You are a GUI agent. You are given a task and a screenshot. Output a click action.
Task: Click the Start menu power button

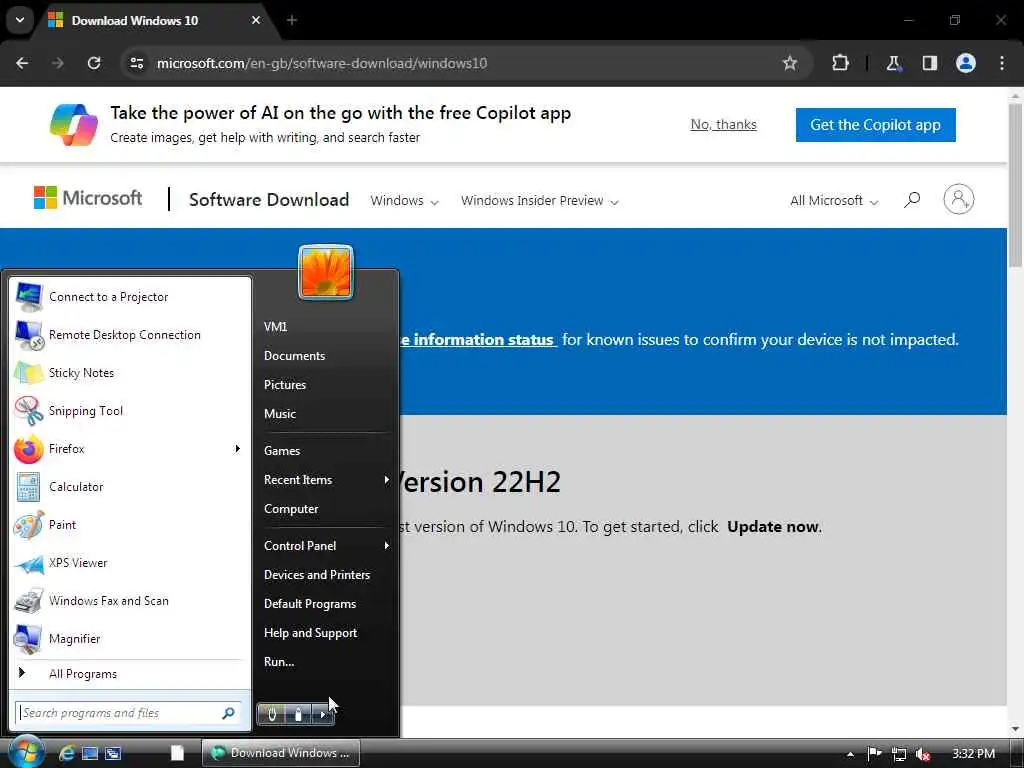(272, 714)
